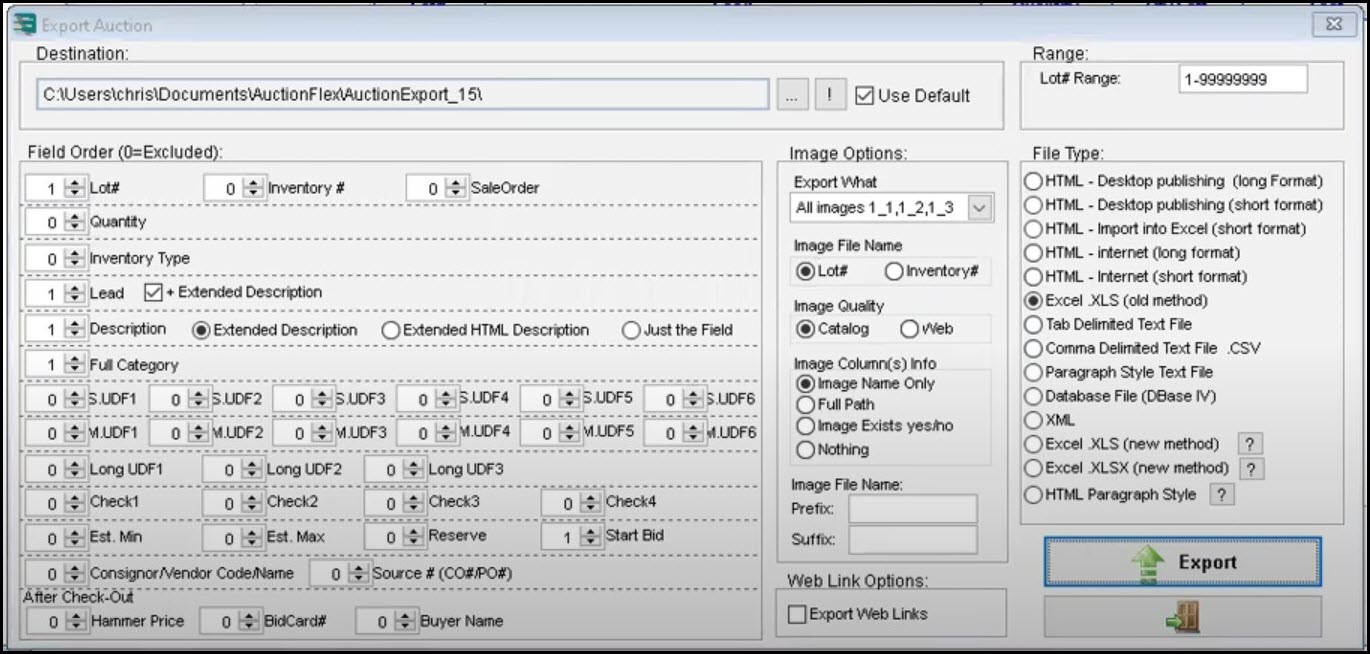This screenshot has width=1370, height=654.
Task: Click the Est. Max spinner arrows
Action: [x=253, y=538]
